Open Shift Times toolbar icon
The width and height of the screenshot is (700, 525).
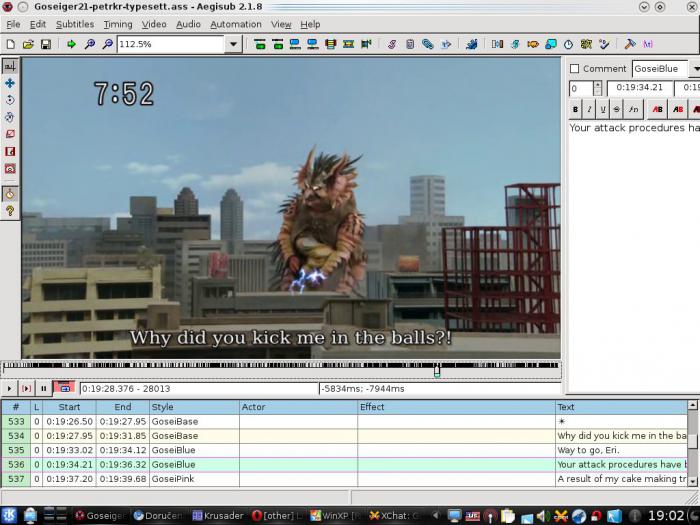coord(497,44)
